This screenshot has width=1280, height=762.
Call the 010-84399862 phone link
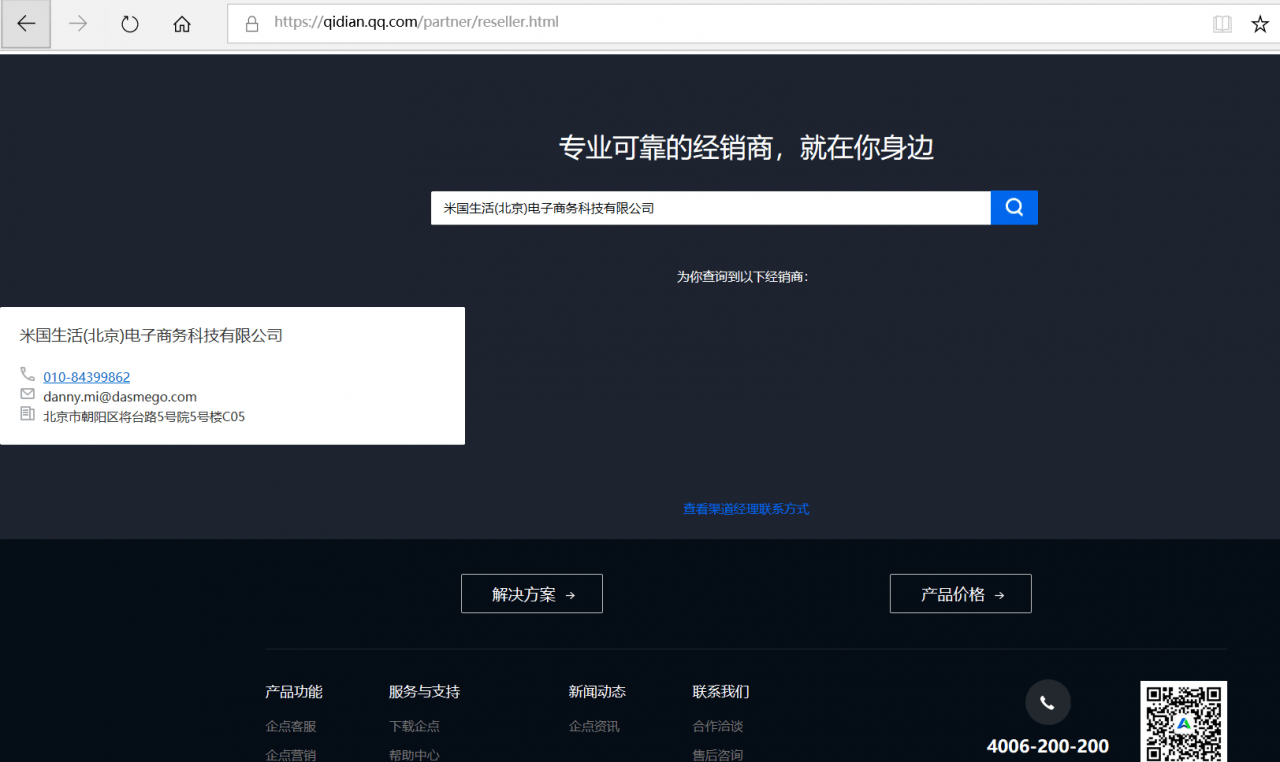(86, 376)
